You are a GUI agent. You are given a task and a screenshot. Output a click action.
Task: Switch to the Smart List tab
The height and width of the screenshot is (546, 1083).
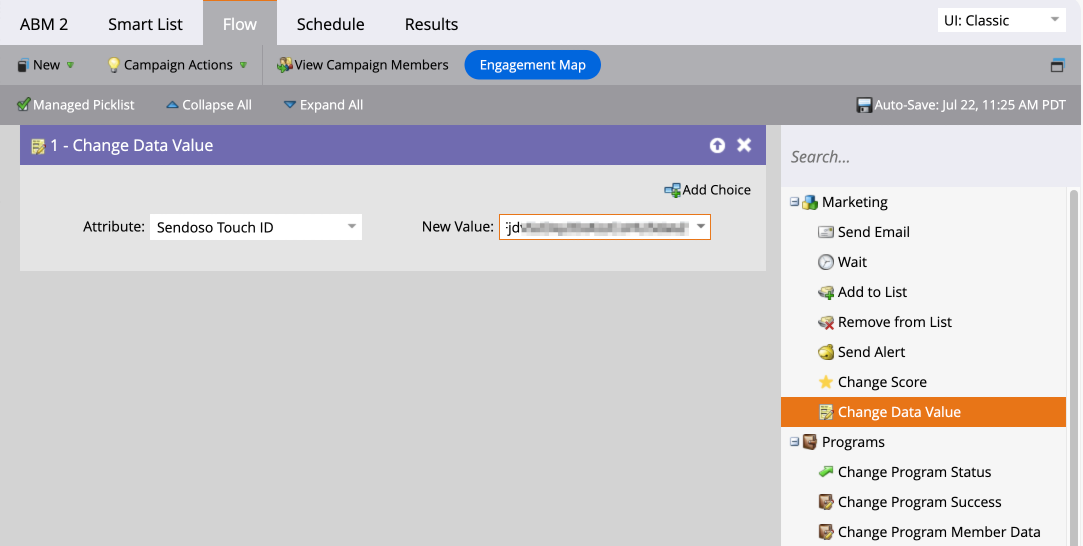pyautogui.click(x=145, y=24)
